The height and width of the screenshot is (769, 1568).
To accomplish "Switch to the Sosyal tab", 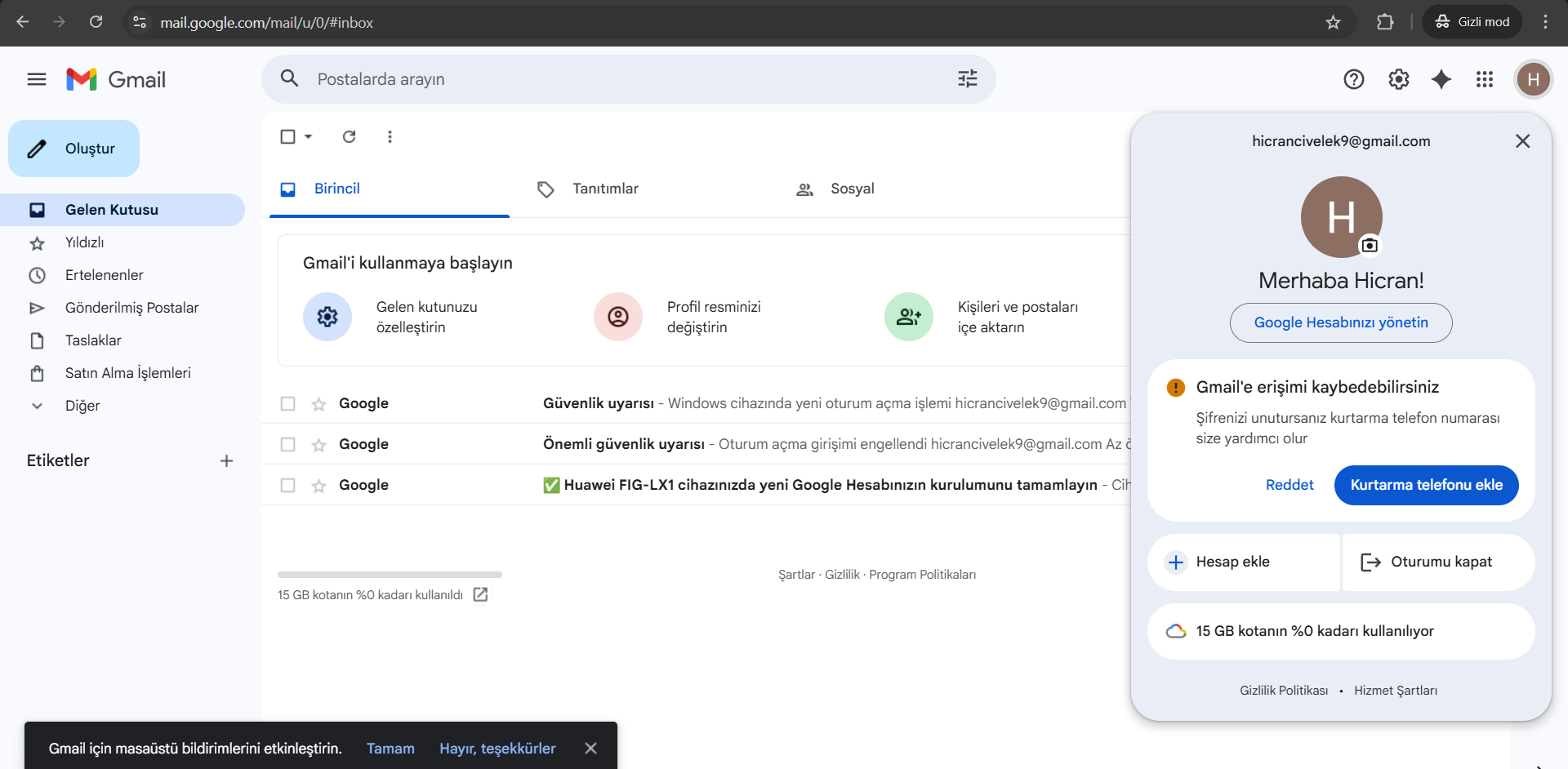I will coord(835,189).
